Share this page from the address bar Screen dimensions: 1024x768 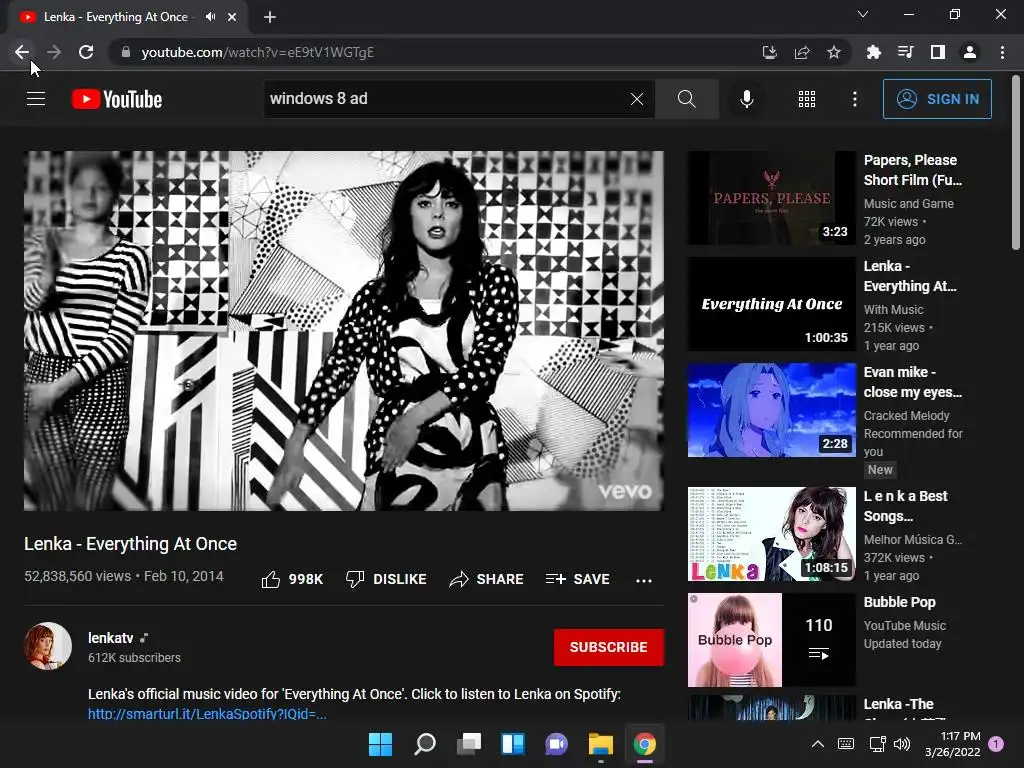tap(802, 52)
